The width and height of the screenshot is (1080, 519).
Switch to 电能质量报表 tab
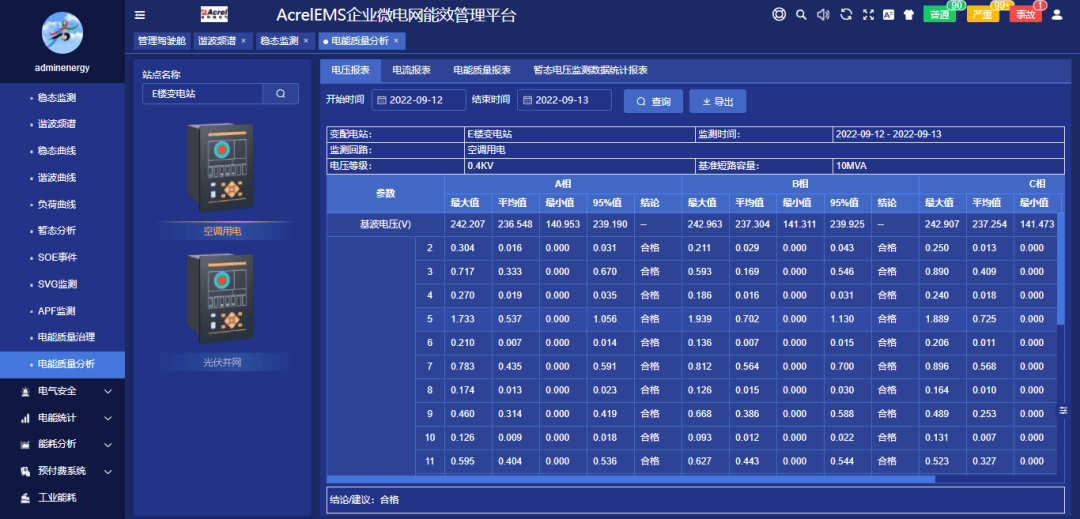pos(481,70)
